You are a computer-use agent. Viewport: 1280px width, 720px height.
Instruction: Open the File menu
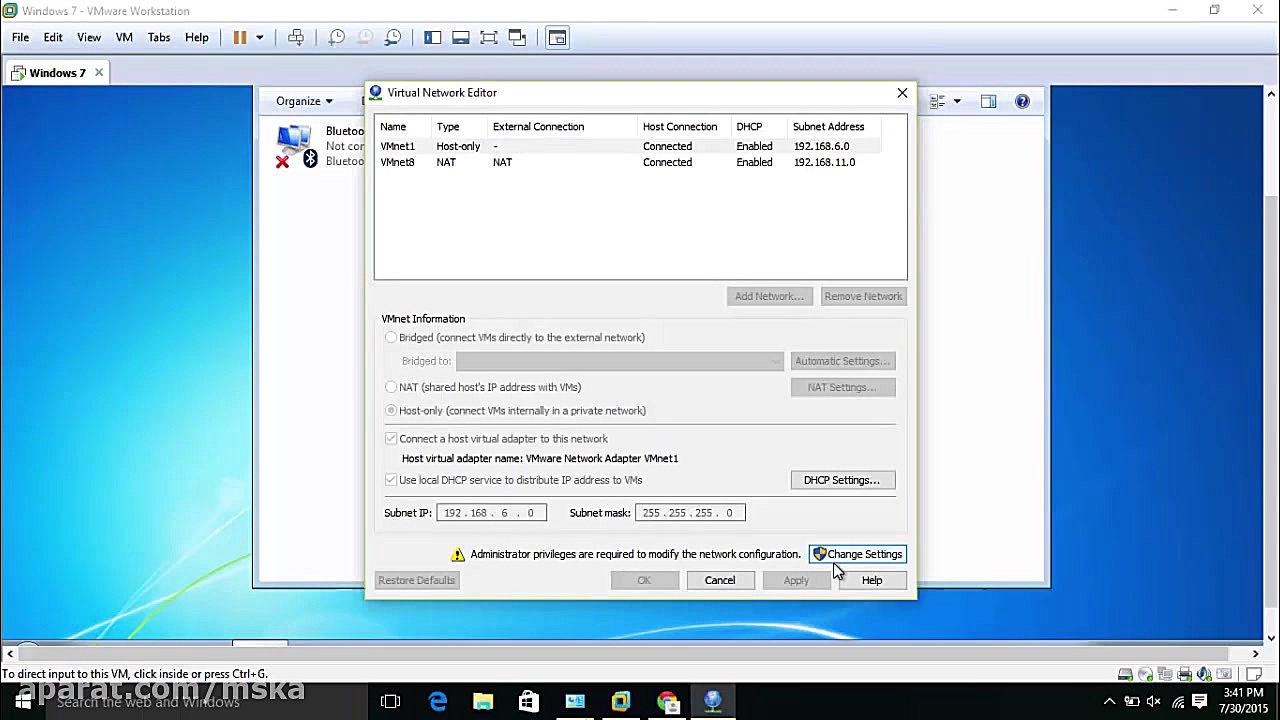[x=20, y=37]
